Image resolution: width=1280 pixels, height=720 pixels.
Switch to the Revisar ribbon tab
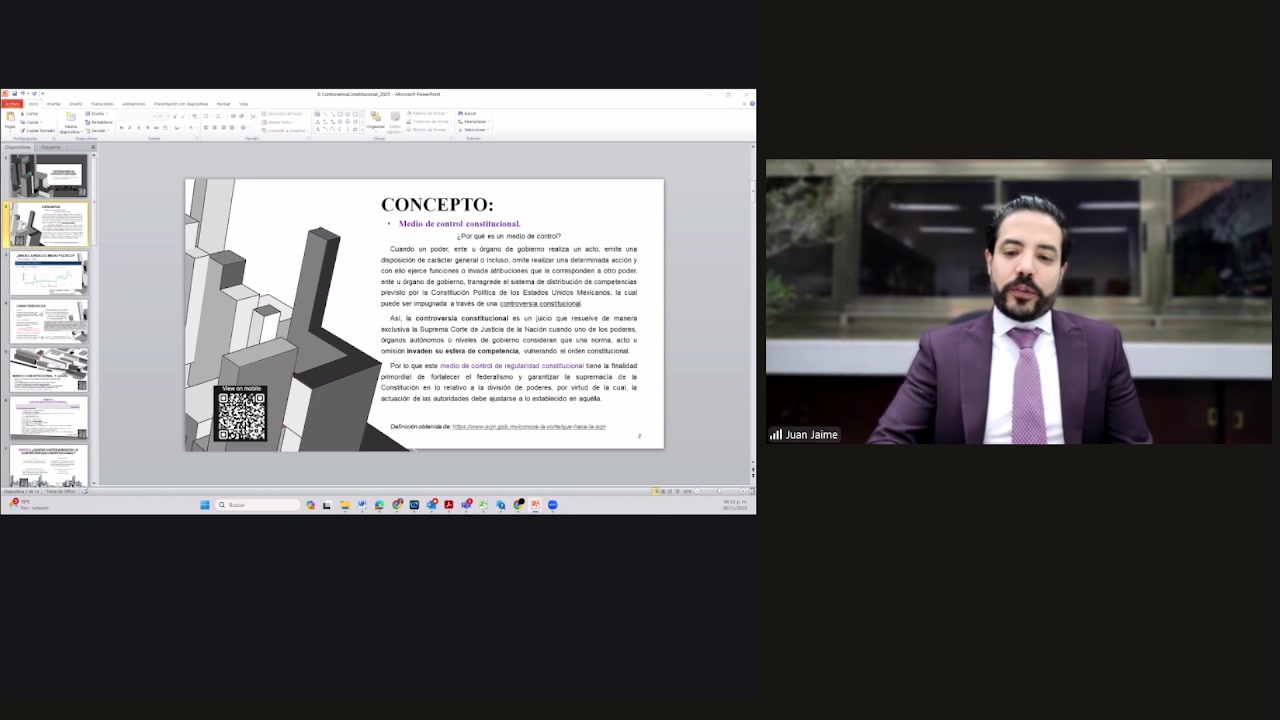223,104
